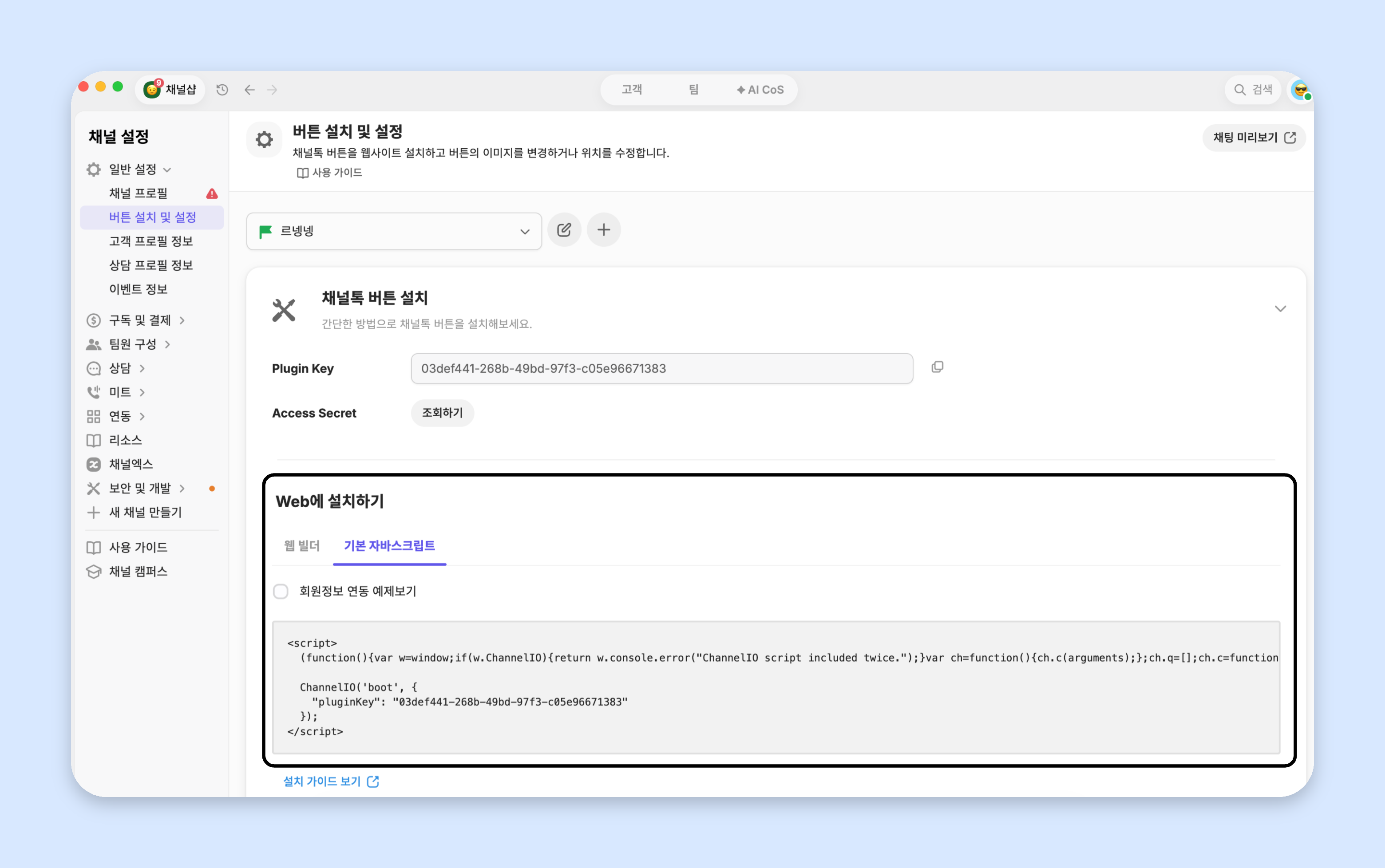
Task: Collapse the 채널톡 버튼 설치 card
Action: [1280, 309]
